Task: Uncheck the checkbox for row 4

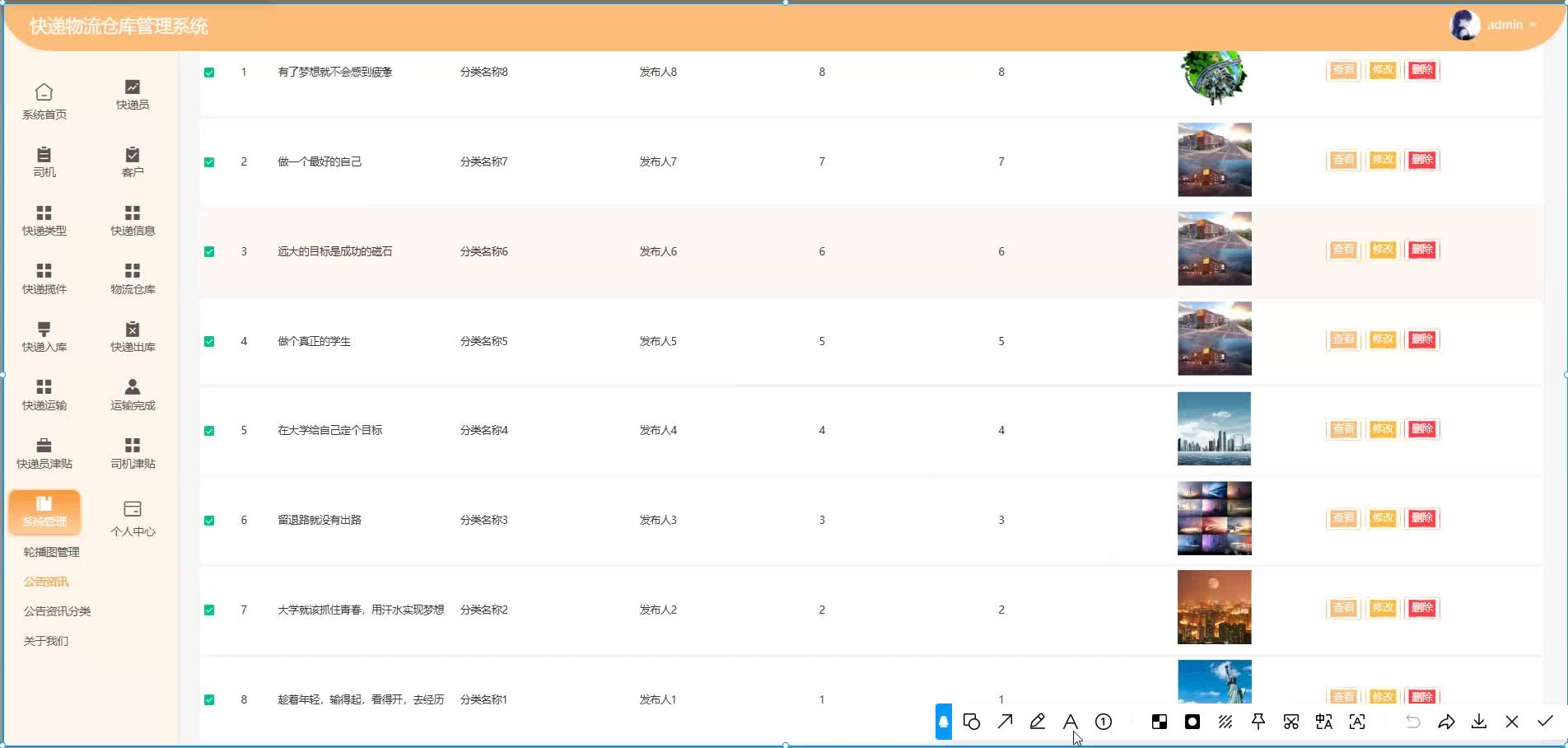Action: pos(209,342)
